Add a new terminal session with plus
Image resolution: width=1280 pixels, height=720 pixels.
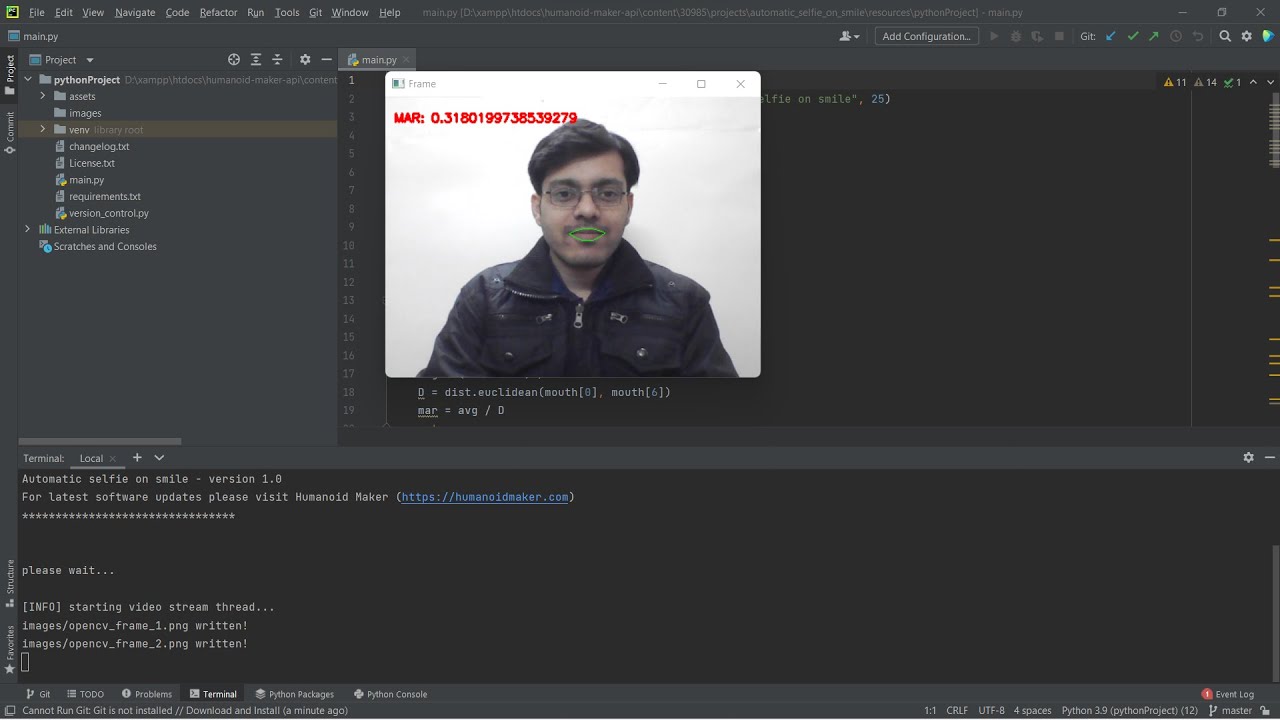coord(137,458)
